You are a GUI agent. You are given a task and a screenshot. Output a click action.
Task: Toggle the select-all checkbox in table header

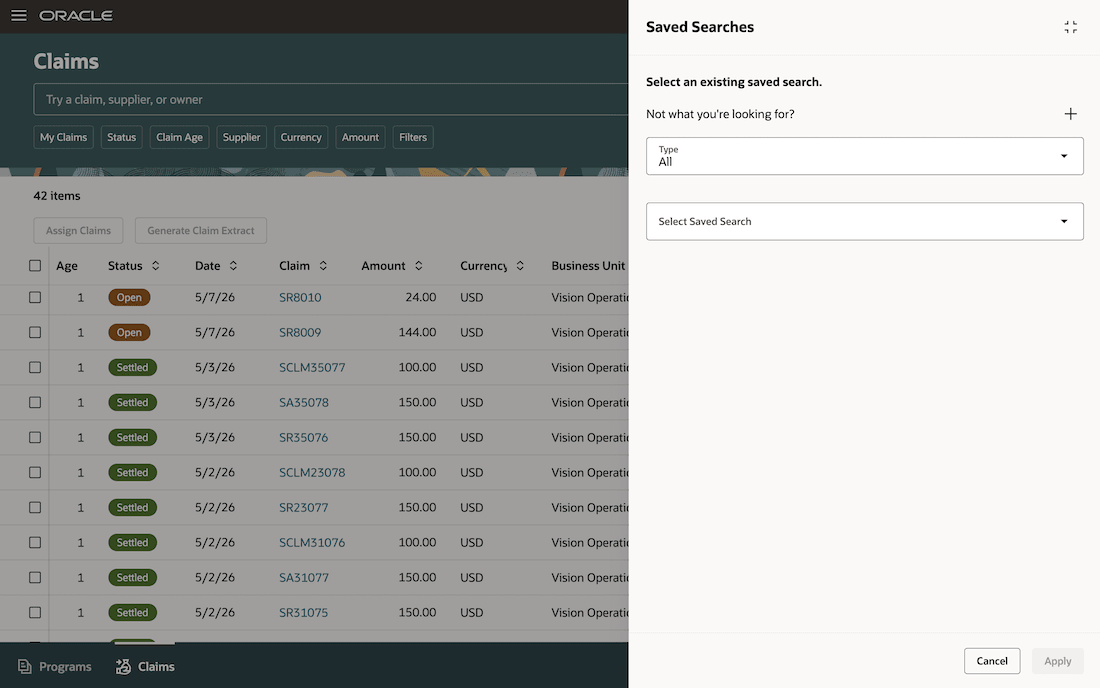click(x=35, y=266)
